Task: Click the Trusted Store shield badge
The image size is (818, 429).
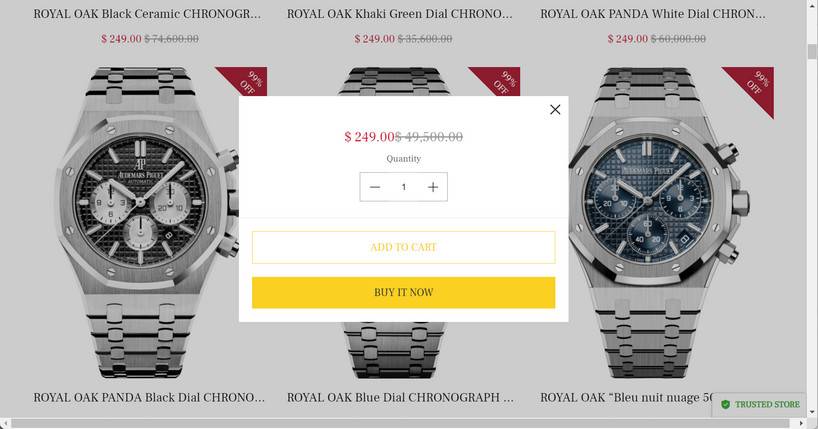Action: [760, 404]
